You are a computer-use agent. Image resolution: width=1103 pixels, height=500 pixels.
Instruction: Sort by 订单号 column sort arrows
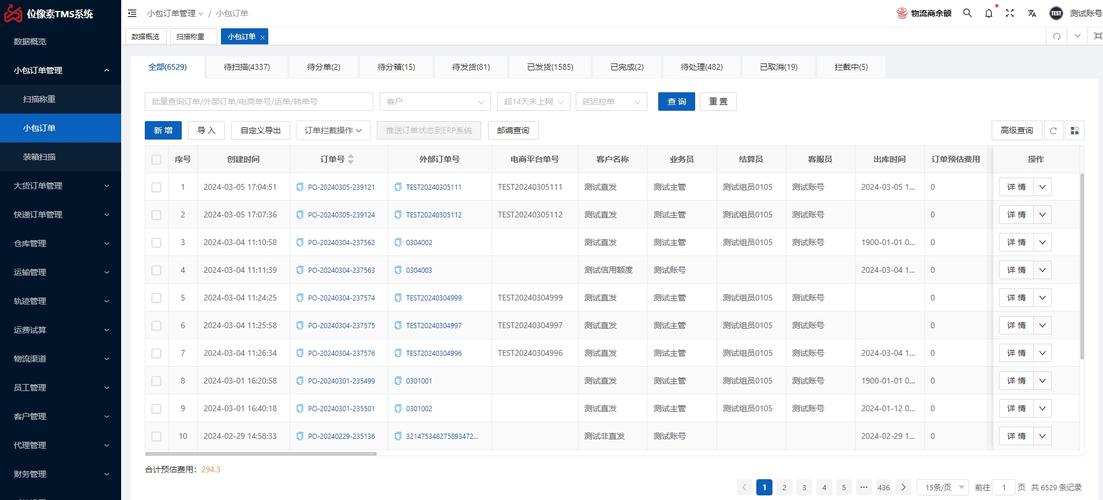pos(351,160)
